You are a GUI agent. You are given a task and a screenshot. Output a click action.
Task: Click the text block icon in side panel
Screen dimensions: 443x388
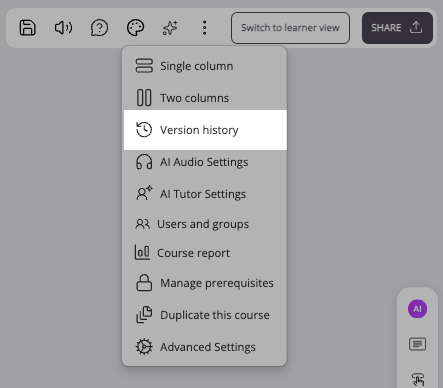[x=417, y=344]
